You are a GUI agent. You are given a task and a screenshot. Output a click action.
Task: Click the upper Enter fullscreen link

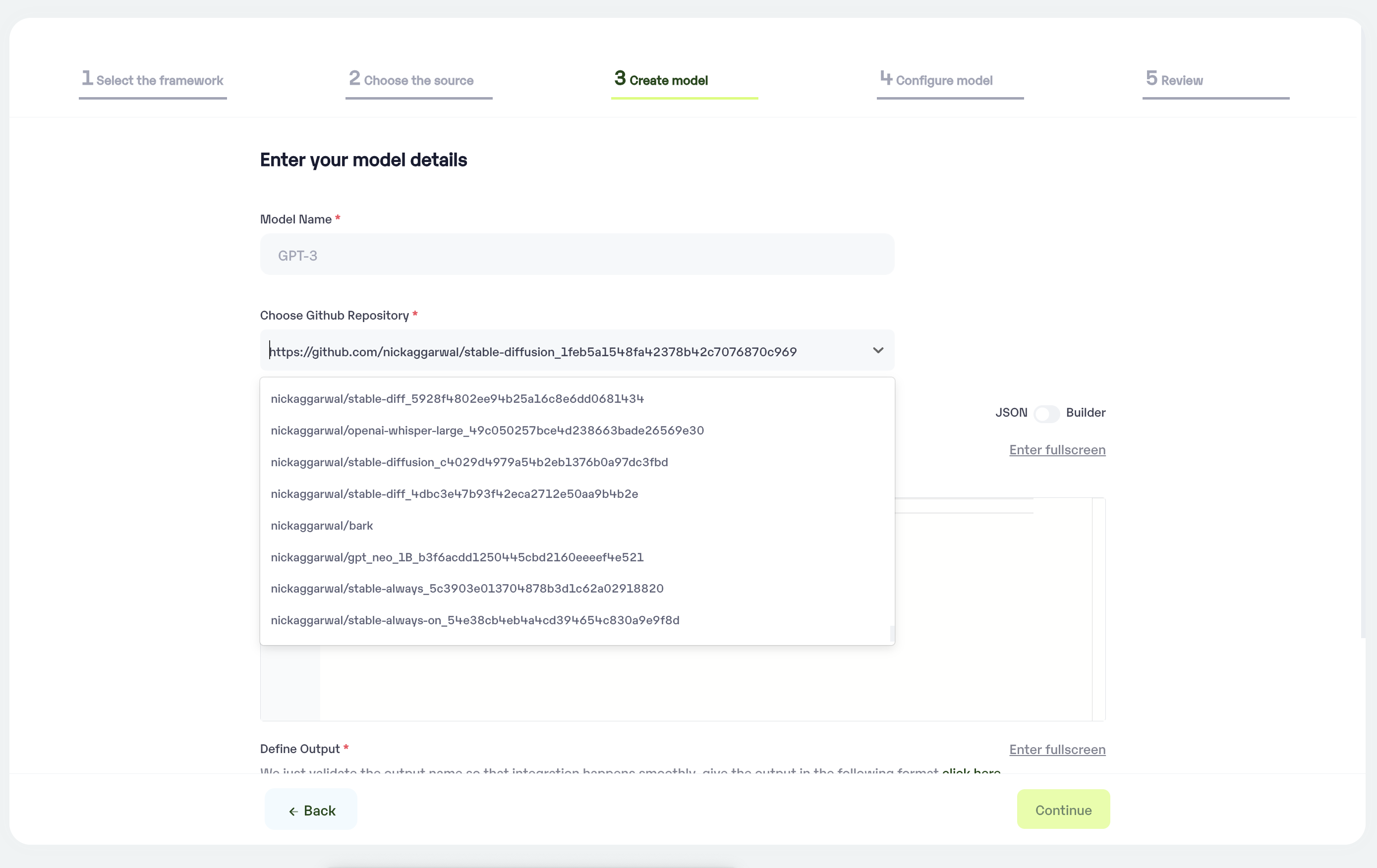[1057, 450]
